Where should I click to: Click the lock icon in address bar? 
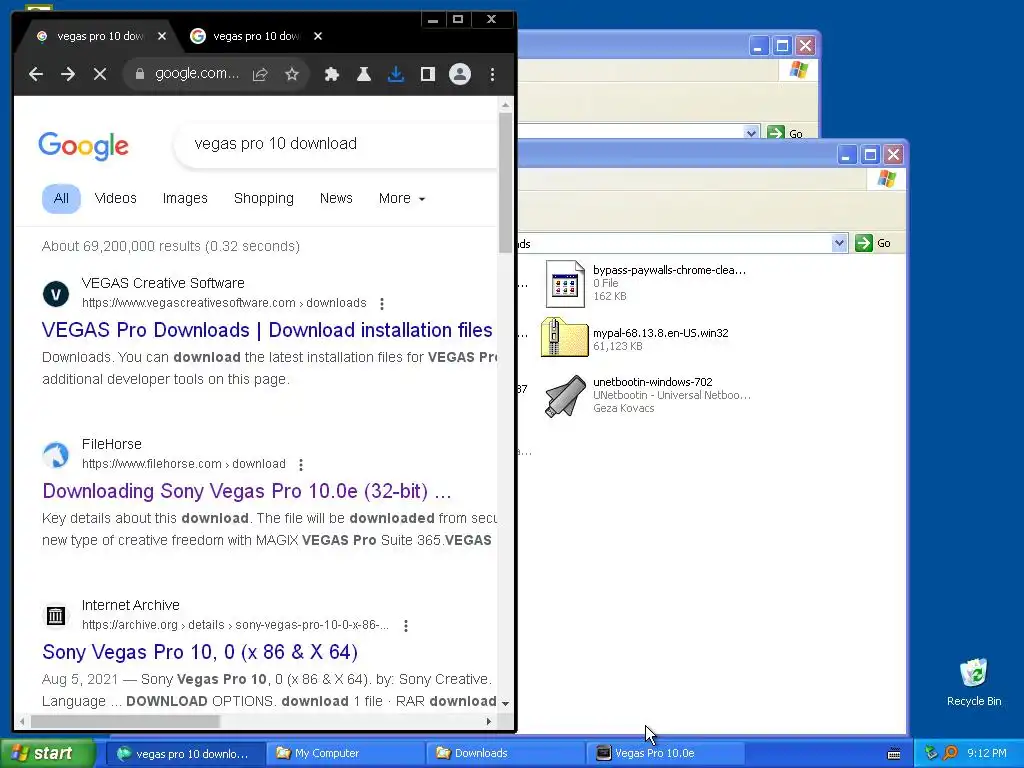(139, 74)
